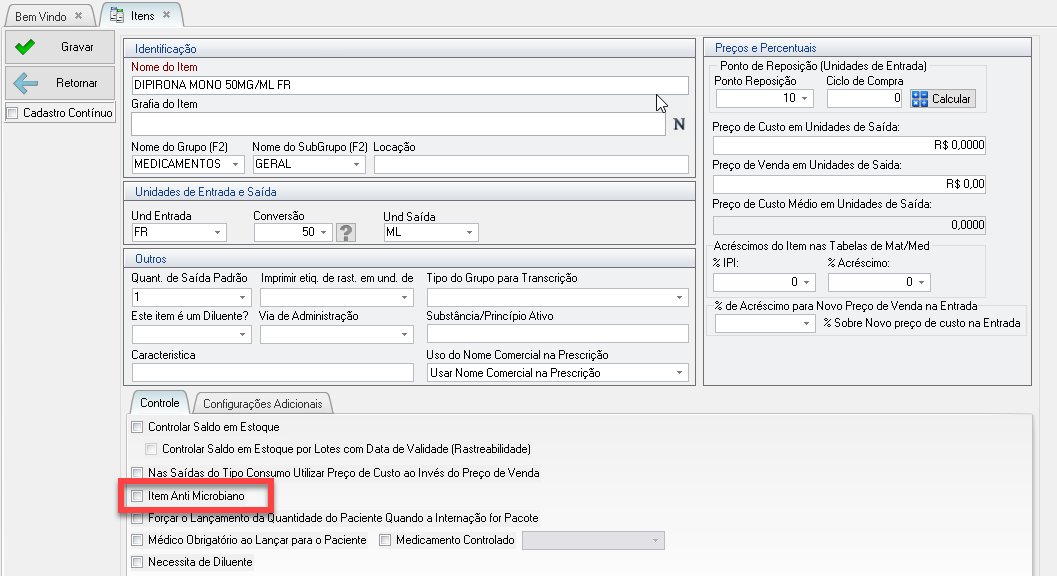
Task: Click the Retornar back arrow button
Action: click(59, 83)
